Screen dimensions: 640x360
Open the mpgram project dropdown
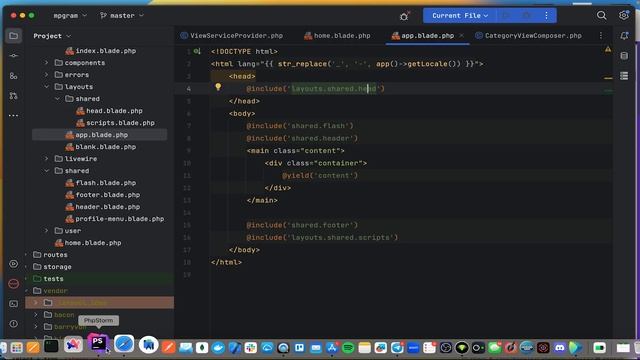70,16
